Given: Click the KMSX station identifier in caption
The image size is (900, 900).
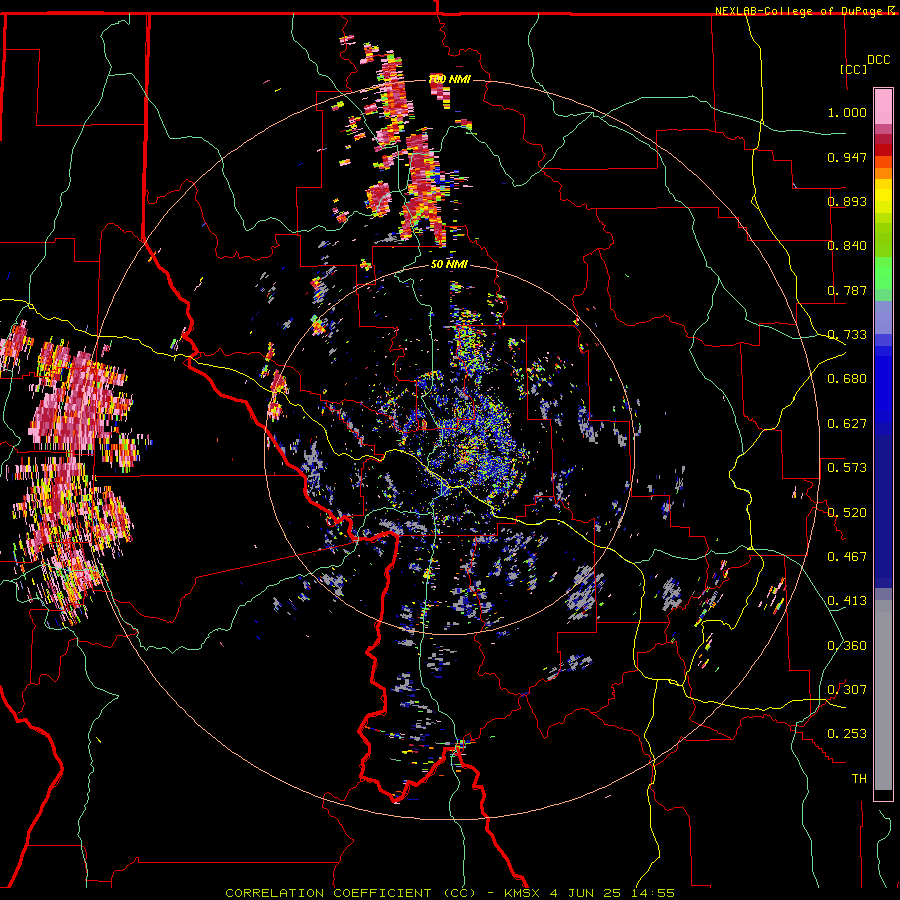Looking at the screenshot, I should [x=522, y=893].
